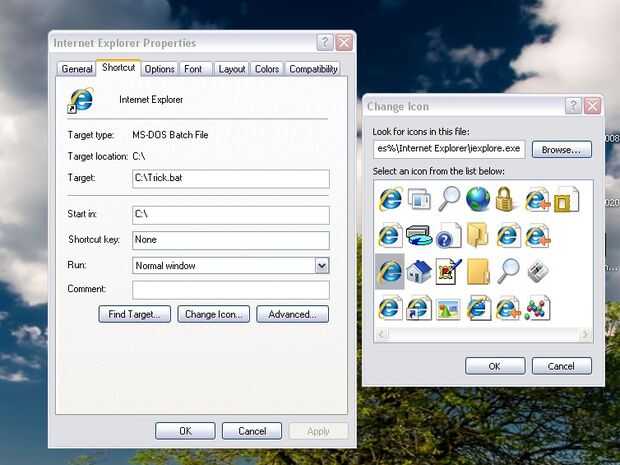Select the gray printer-like icon
Screen dimensions: 620x465
point(538,271)
